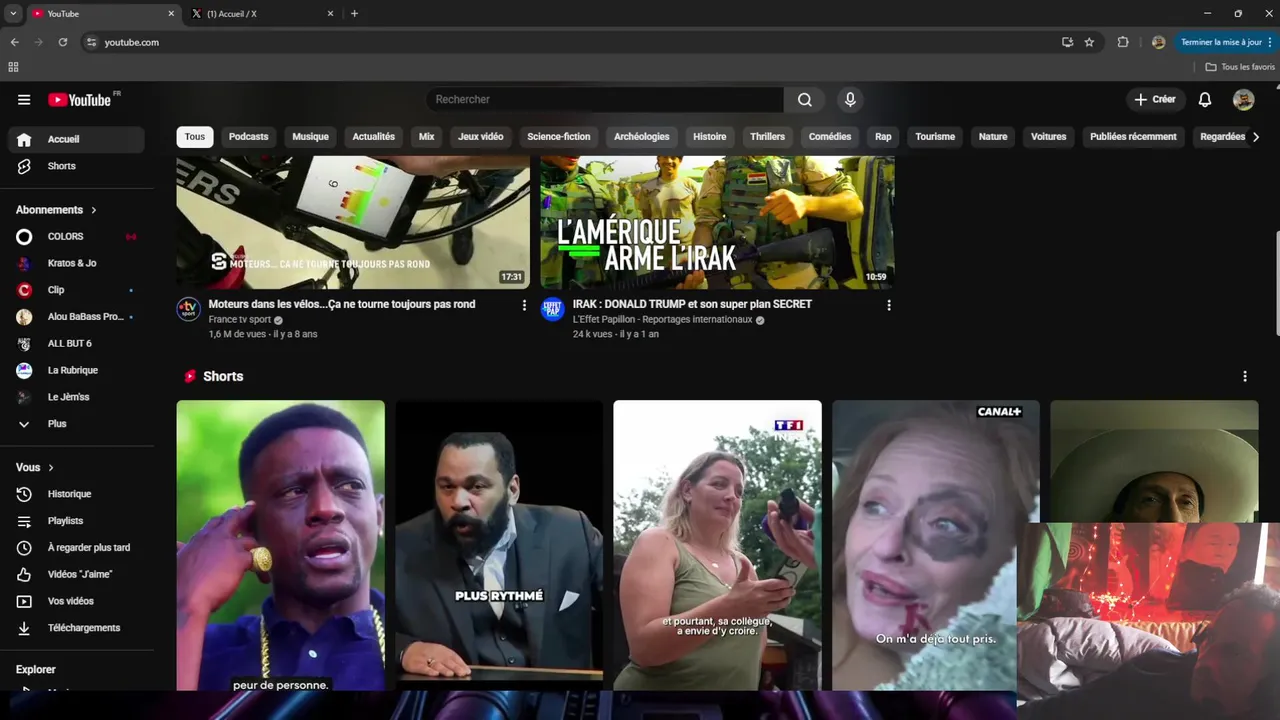Open the Alou BaBass Pro channel
This screenshot has height=720, width=1280.
76,316
